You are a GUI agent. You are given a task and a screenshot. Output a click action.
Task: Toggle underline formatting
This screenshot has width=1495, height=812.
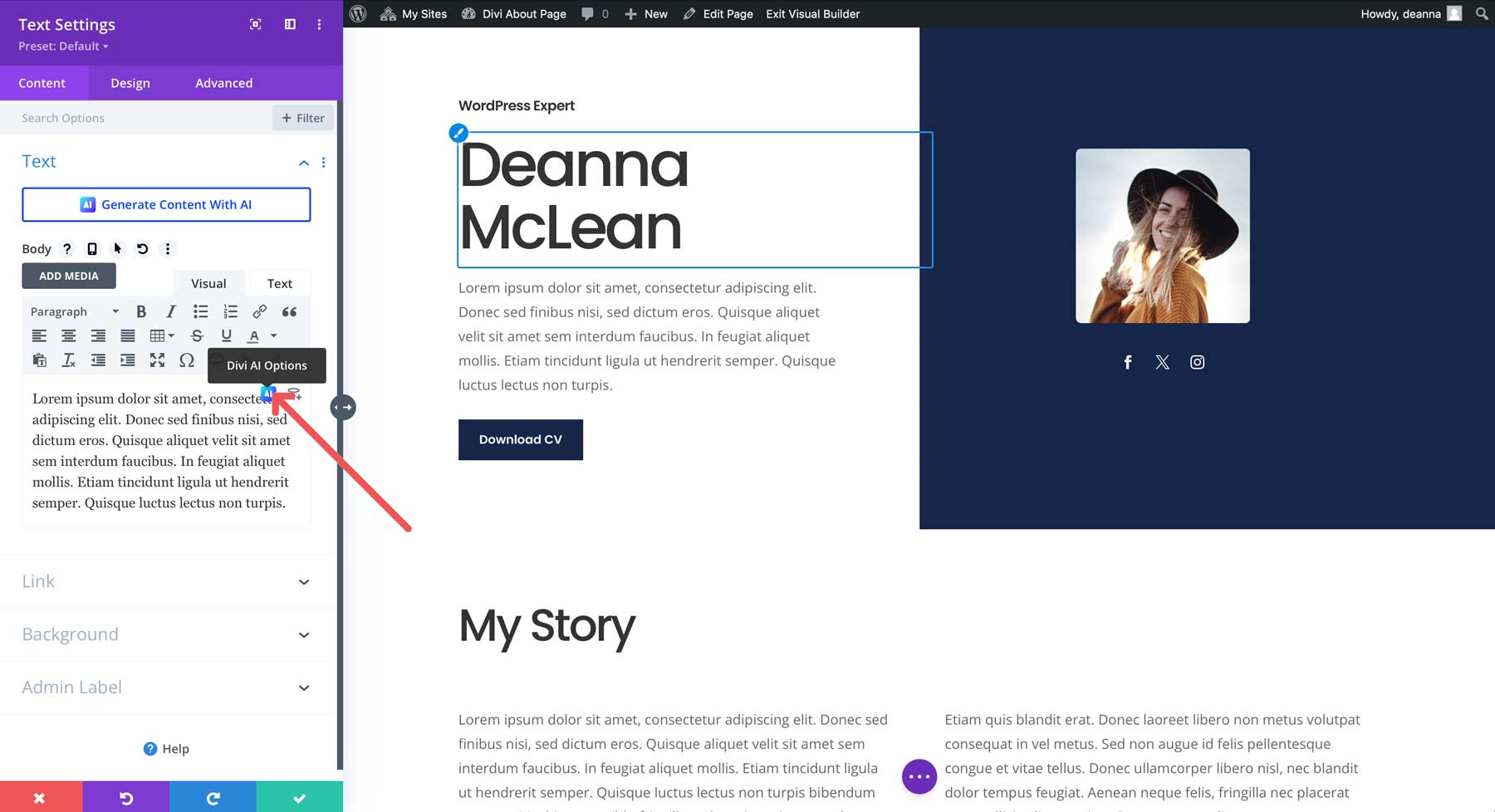click(x=226, y=336)
